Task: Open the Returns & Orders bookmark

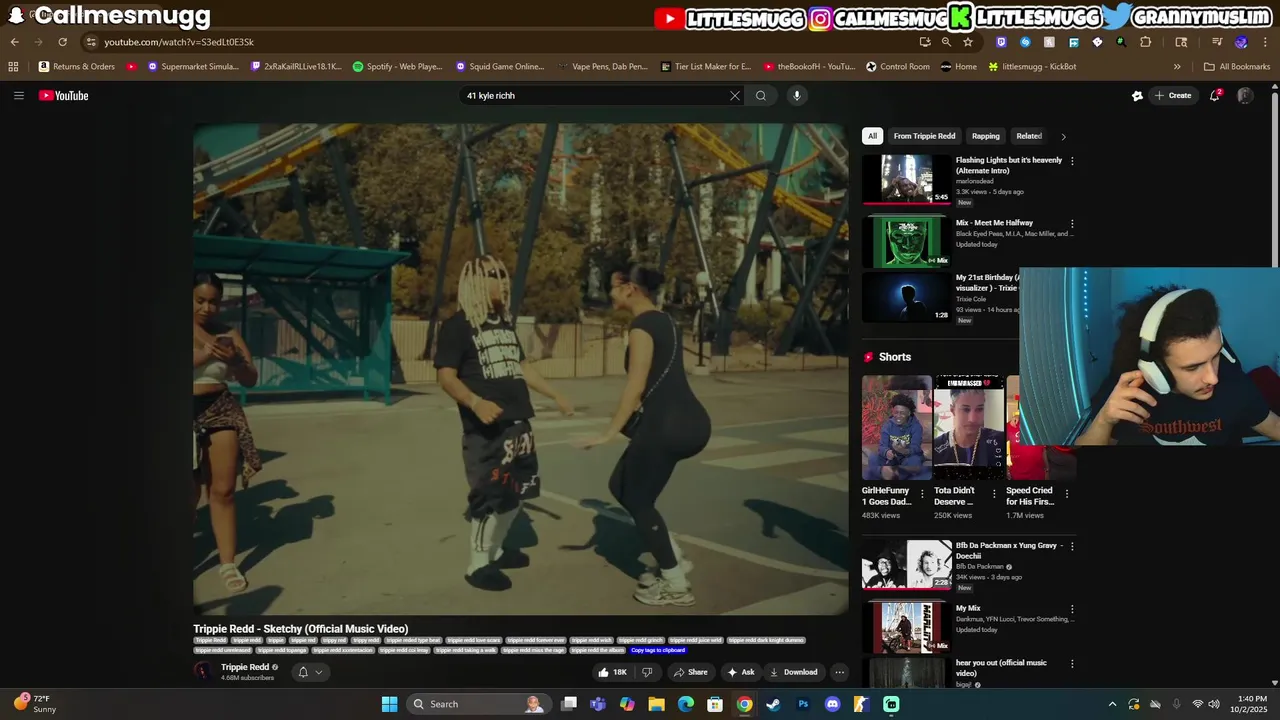Action: point(77,67)
